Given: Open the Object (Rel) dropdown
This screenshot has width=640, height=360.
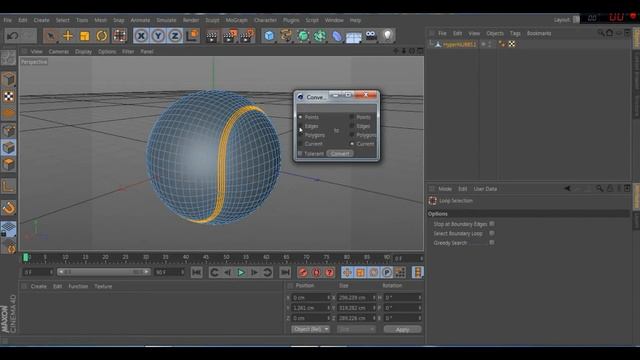Looking at the screenshot, I should click(x=310, y=329).
